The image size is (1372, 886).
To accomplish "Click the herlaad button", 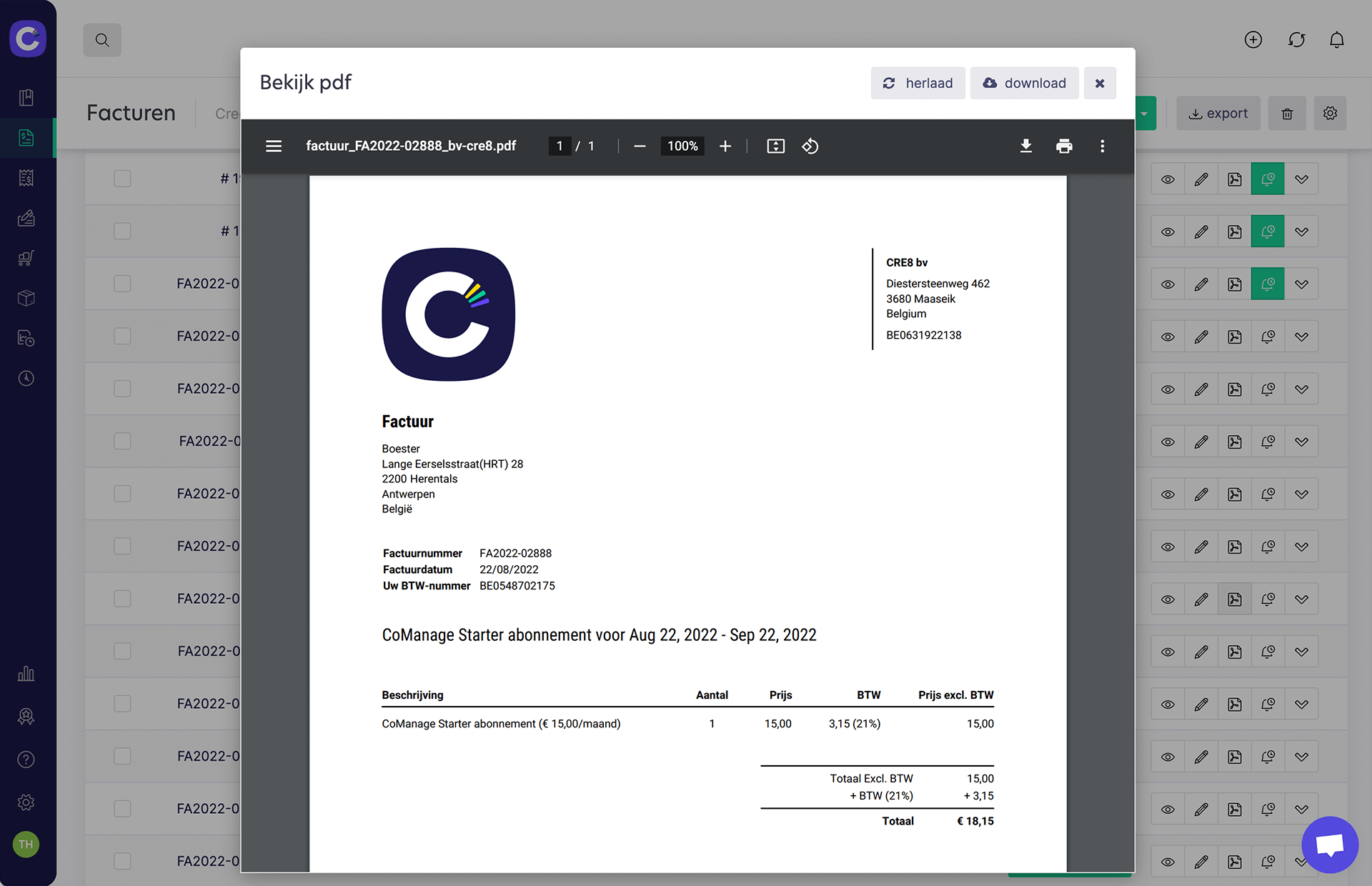I will (x=918, y=83).
